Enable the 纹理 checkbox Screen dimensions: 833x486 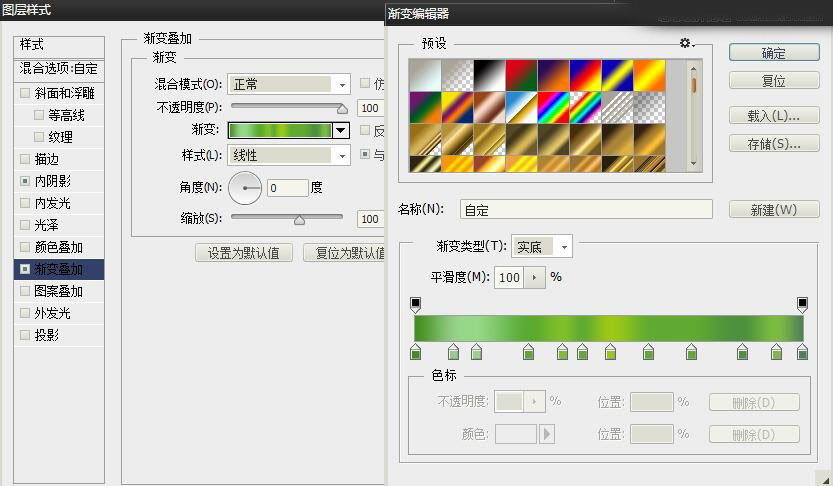(38, 137)
